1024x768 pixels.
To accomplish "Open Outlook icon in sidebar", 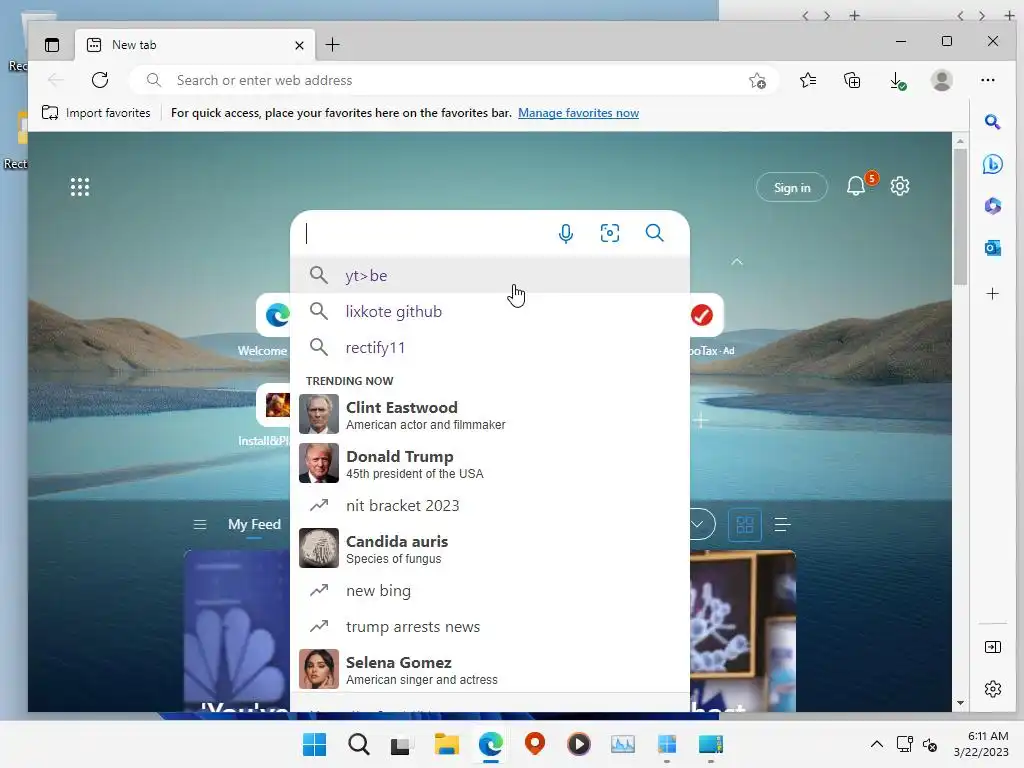I will [993, 248].
